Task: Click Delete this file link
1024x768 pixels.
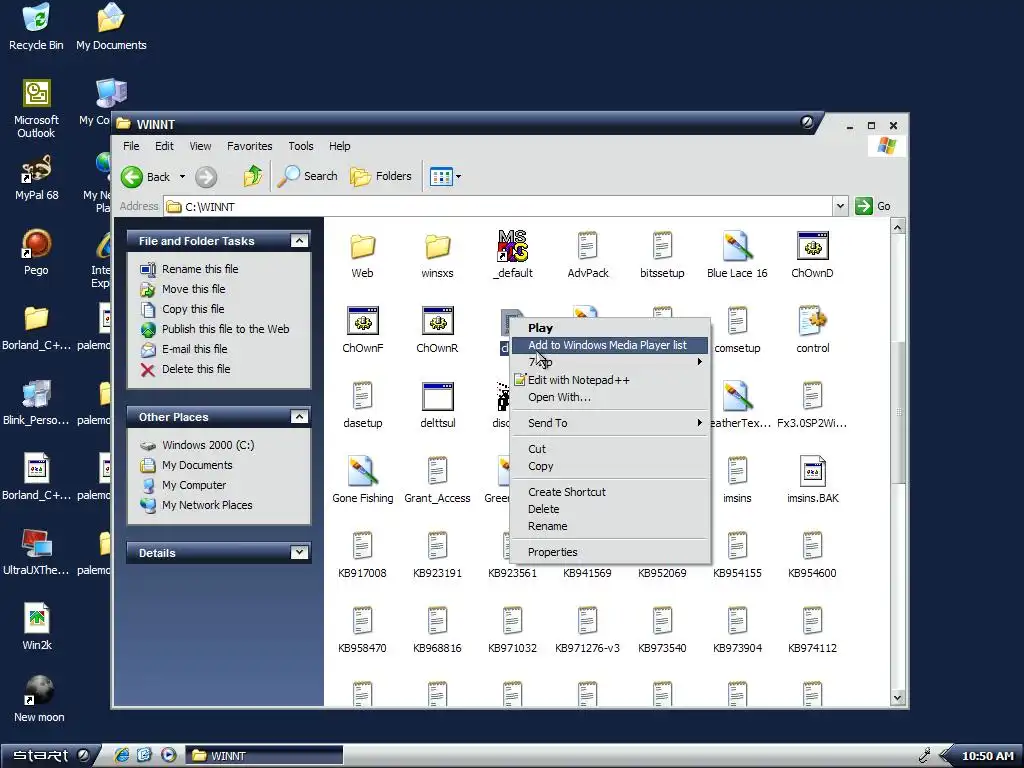Action: pos(196,369)
